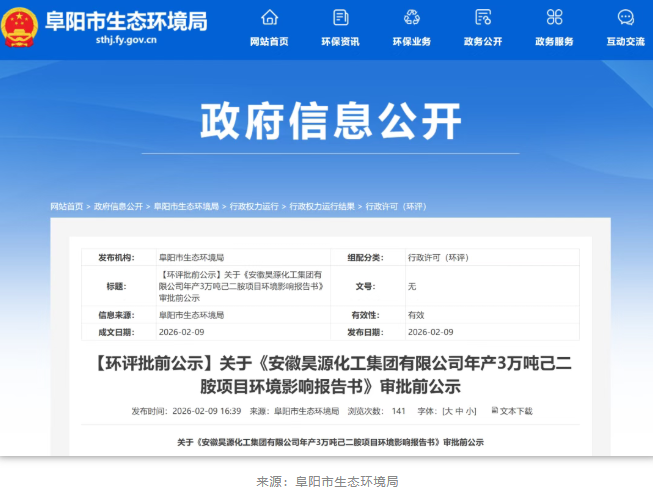Go to 阜阳市生态环境局 breadcrumb link

[186, 207]
